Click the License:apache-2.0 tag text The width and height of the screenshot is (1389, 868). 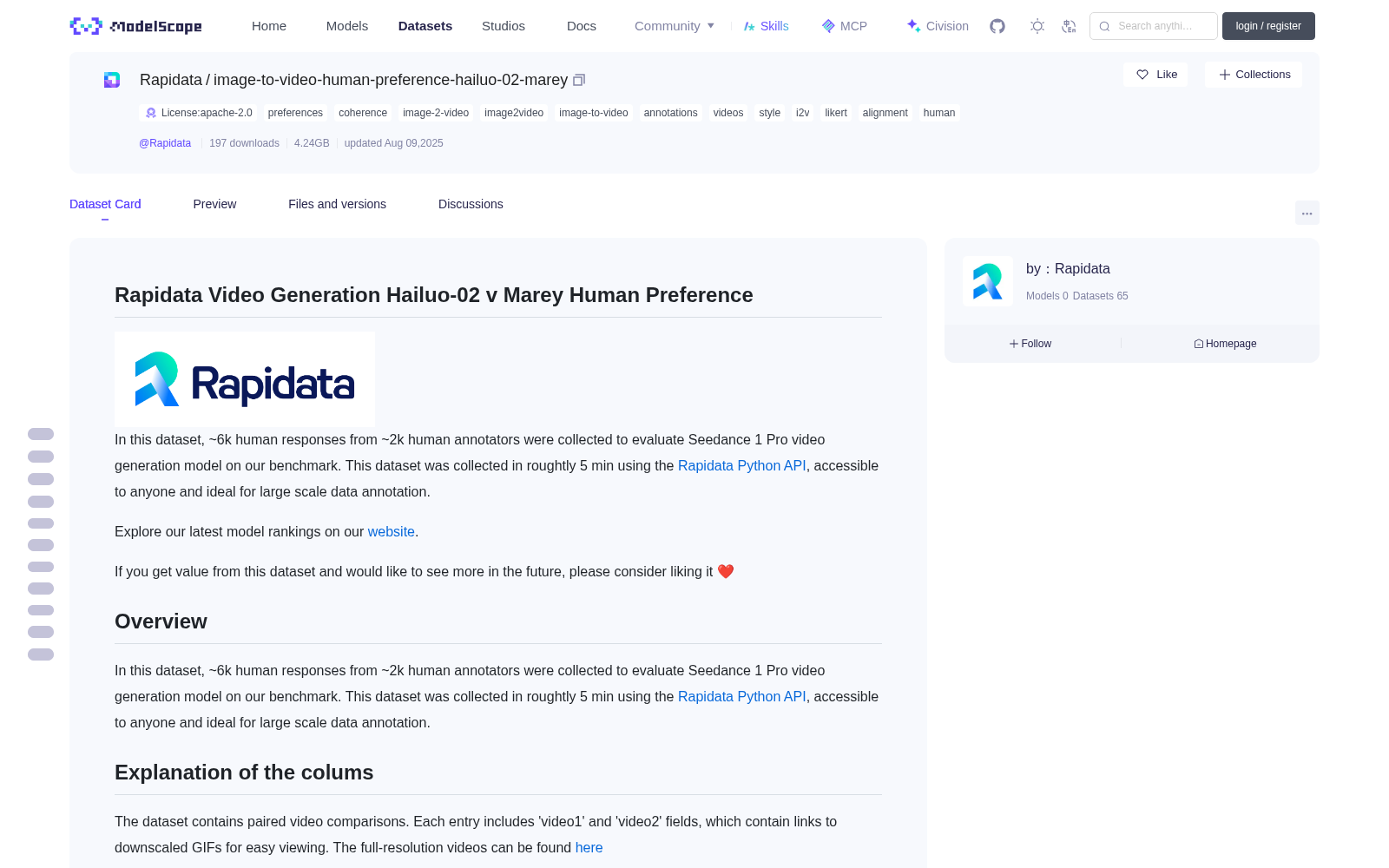tap(207, 113)
